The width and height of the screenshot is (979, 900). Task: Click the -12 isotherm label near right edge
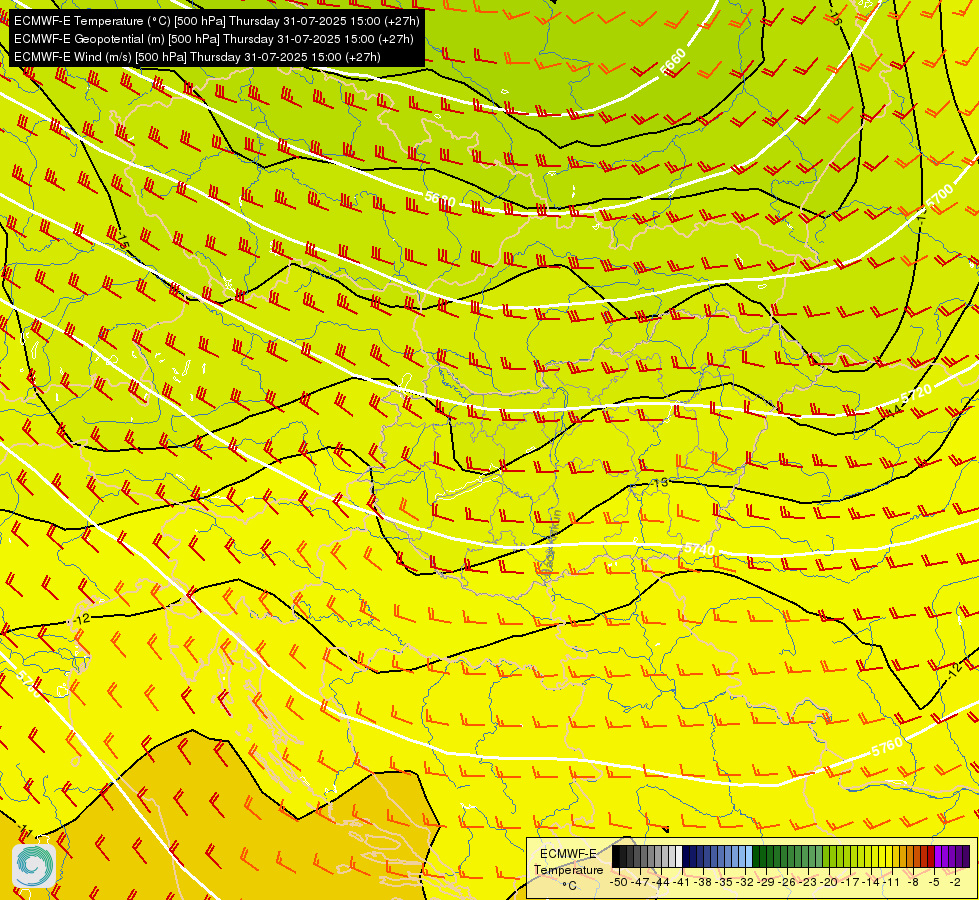[953, 671]
